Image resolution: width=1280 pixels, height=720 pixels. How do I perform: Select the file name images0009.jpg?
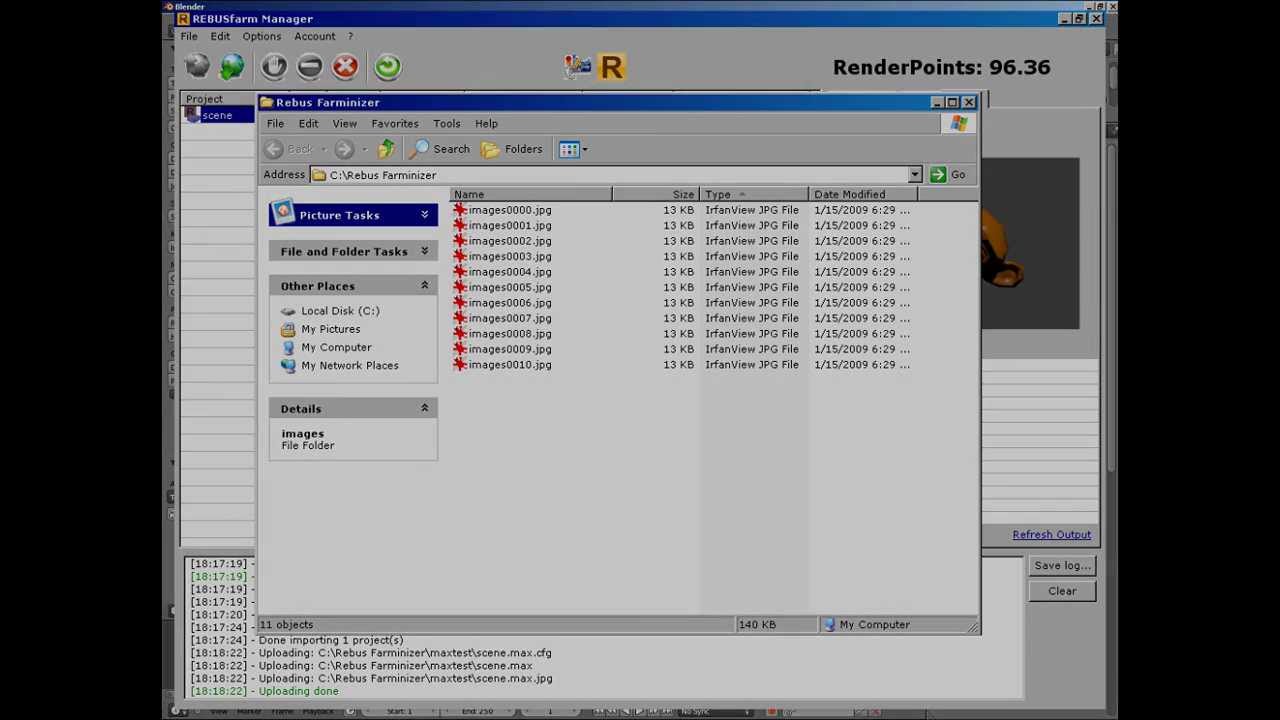coord(510,350)
